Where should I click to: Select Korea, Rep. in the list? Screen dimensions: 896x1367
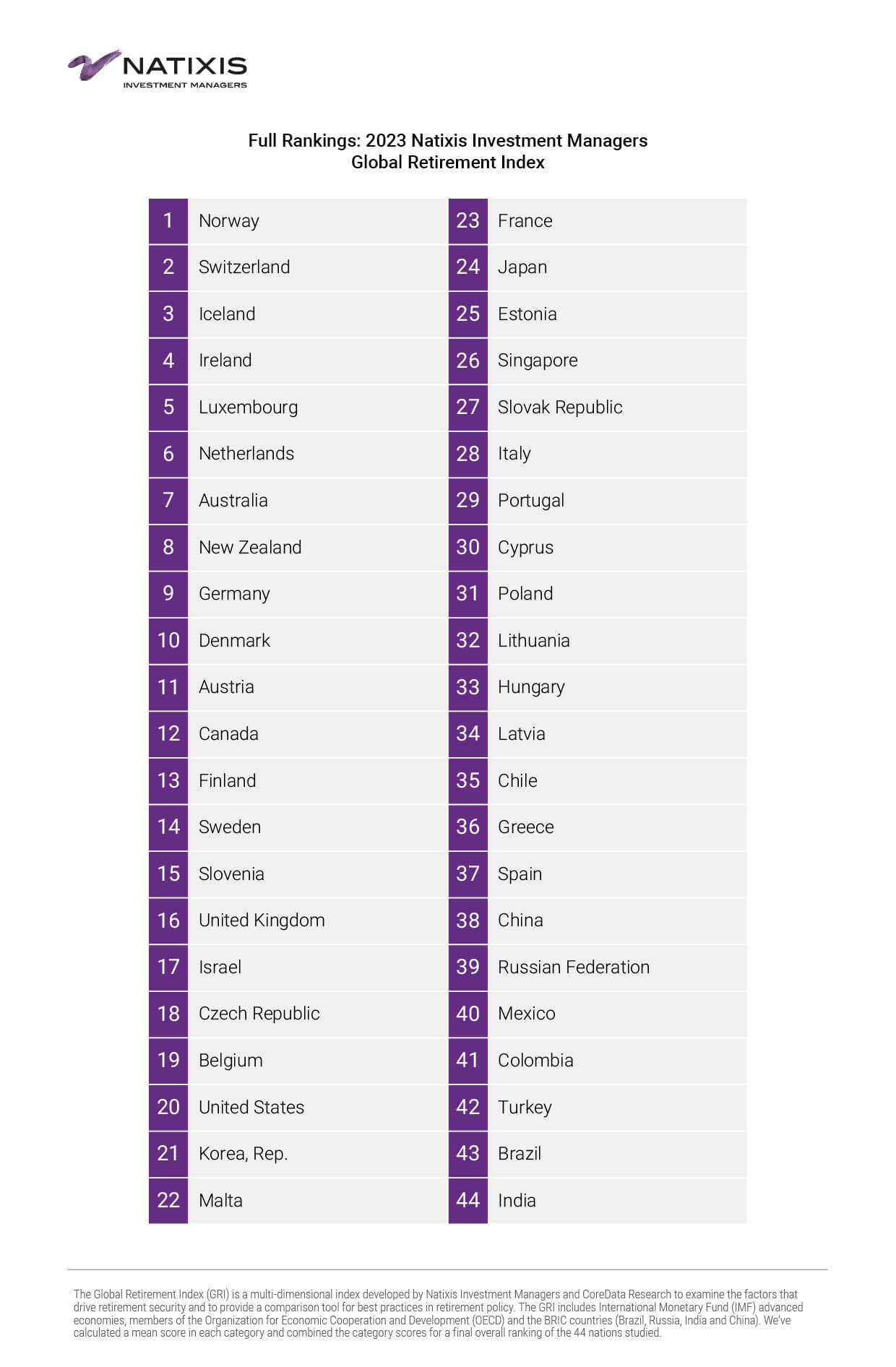coord(243,1154)
